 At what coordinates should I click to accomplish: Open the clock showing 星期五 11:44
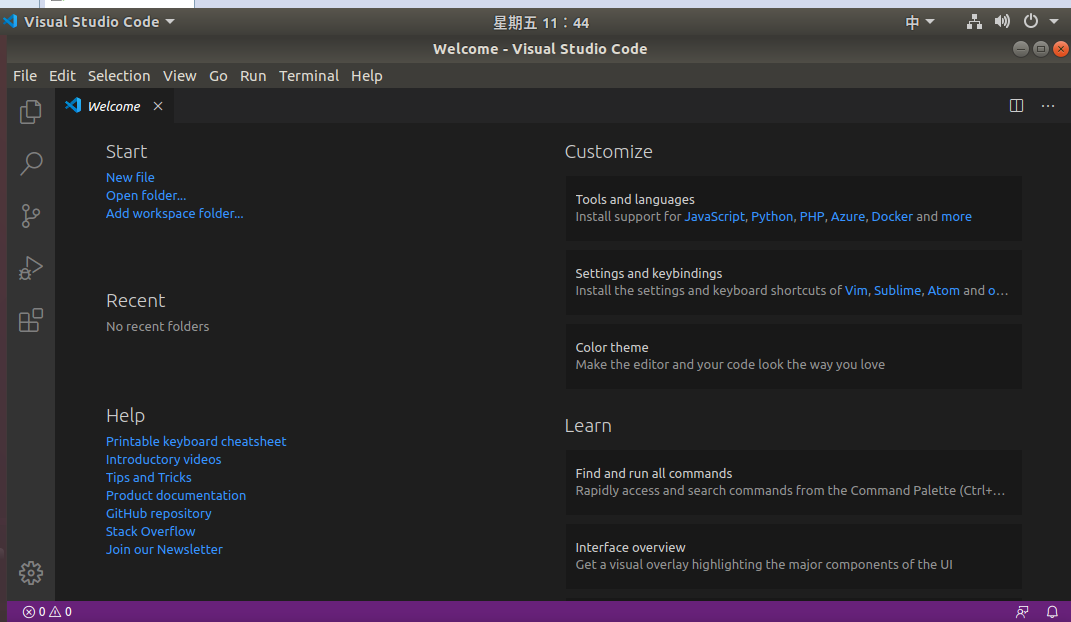click(x=541, y=23)
